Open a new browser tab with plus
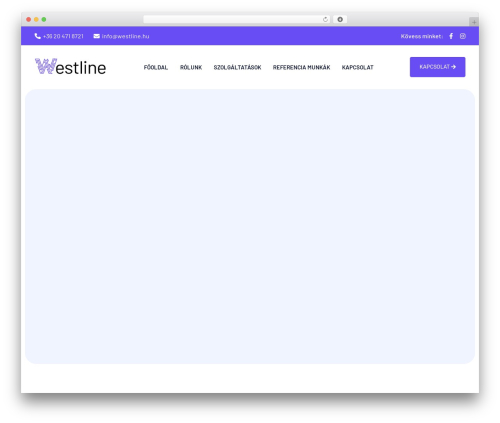Viewport: 500px width, 423px height. tap(474, 22)
